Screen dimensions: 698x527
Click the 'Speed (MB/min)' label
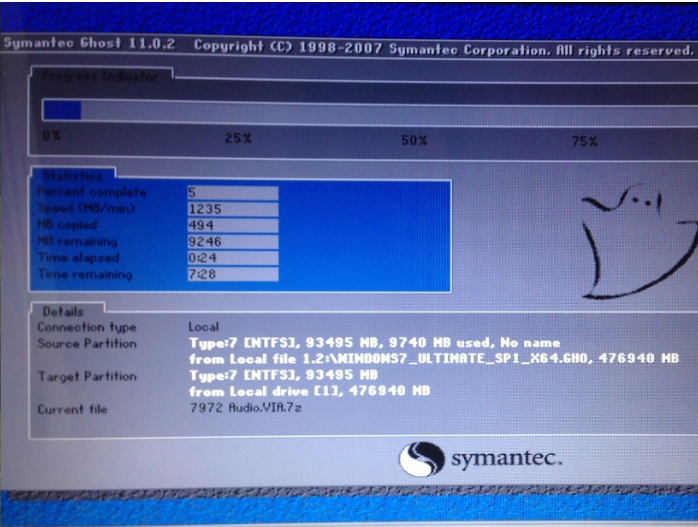point(86,208)
